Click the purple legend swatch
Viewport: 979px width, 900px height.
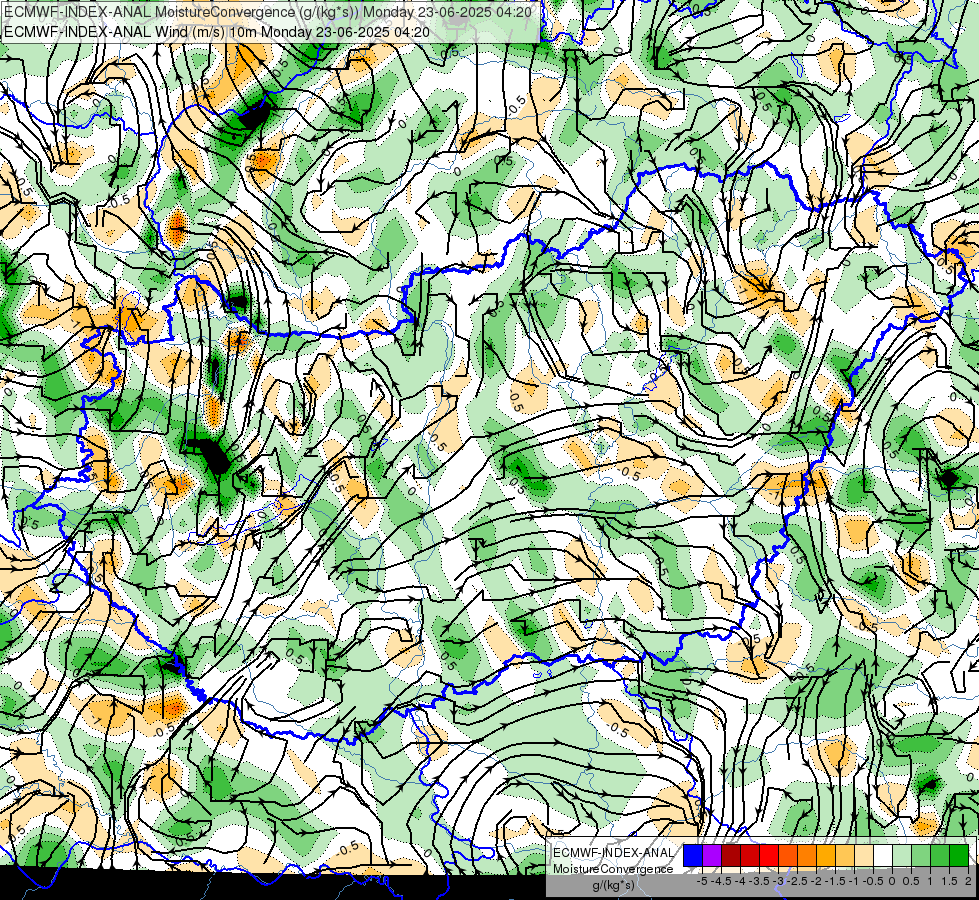pos(712,856)
